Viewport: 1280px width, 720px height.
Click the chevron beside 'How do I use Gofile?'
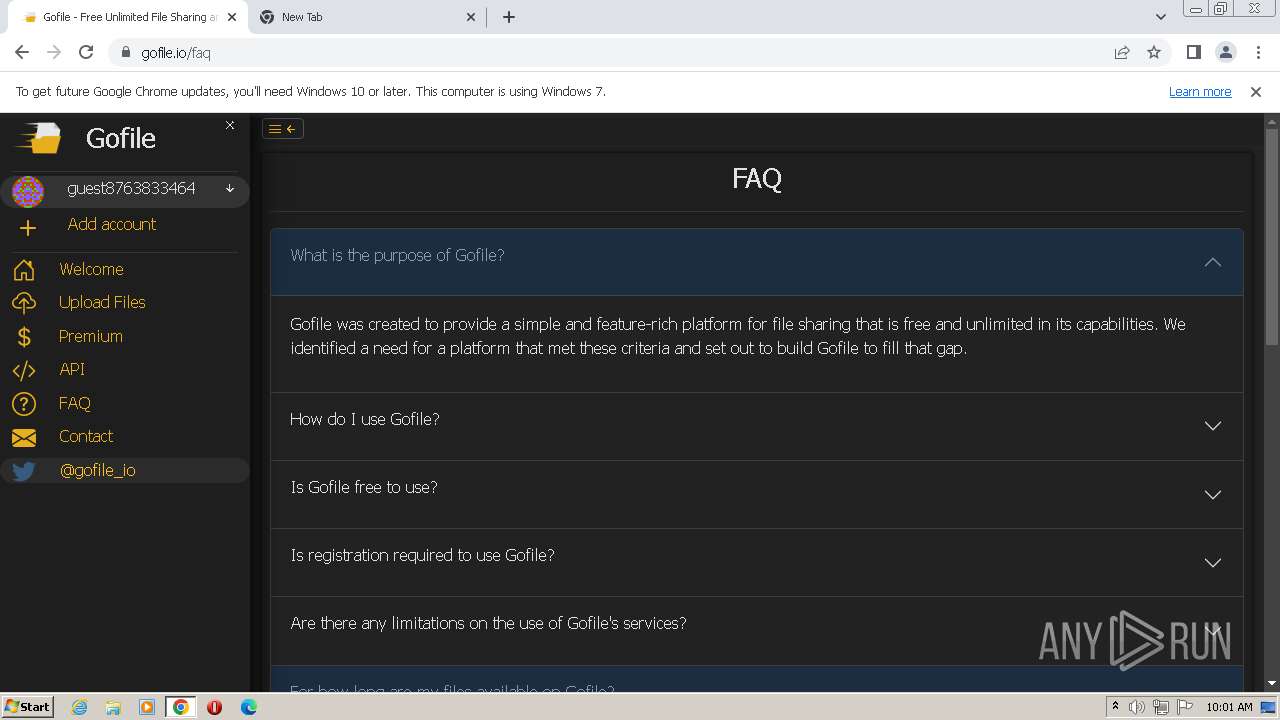pyautogui.click(x=1213, y=426)
